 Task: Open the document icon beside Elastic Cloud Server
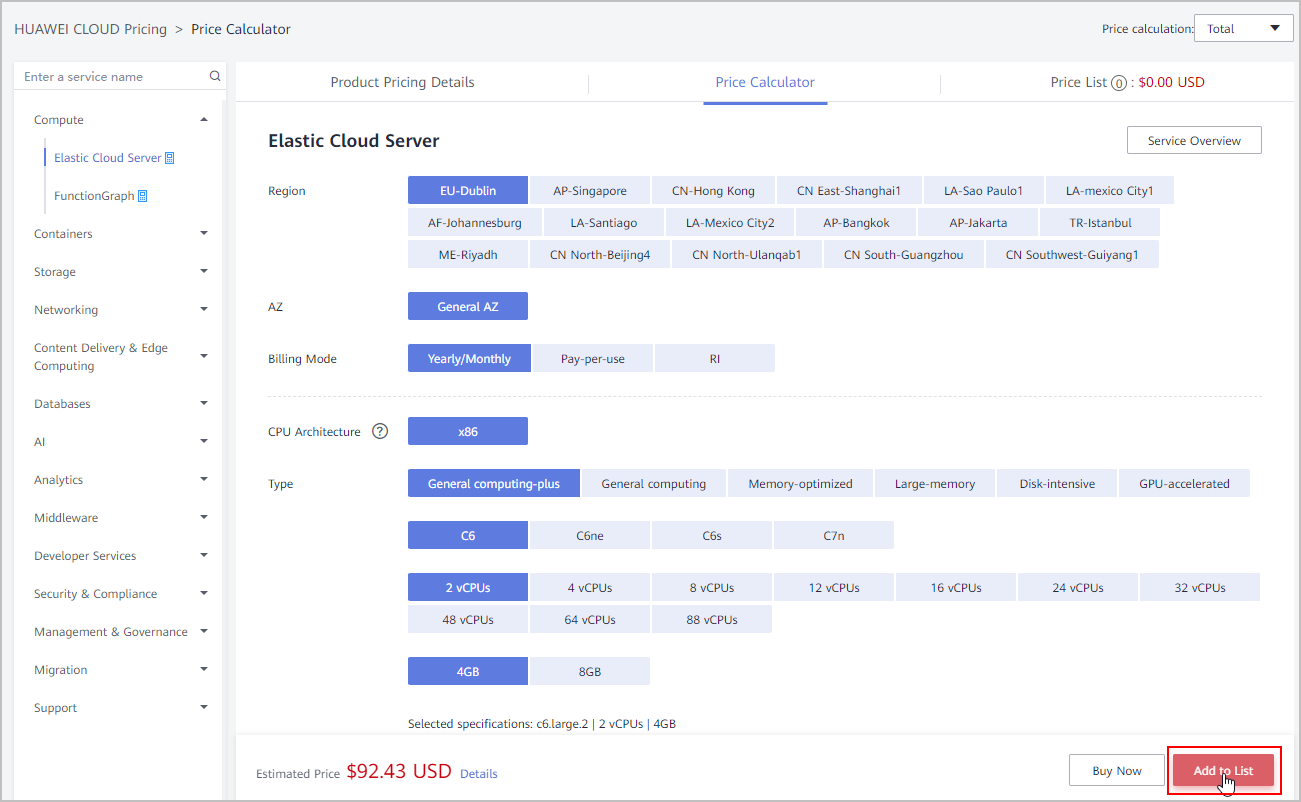point(170,158)
